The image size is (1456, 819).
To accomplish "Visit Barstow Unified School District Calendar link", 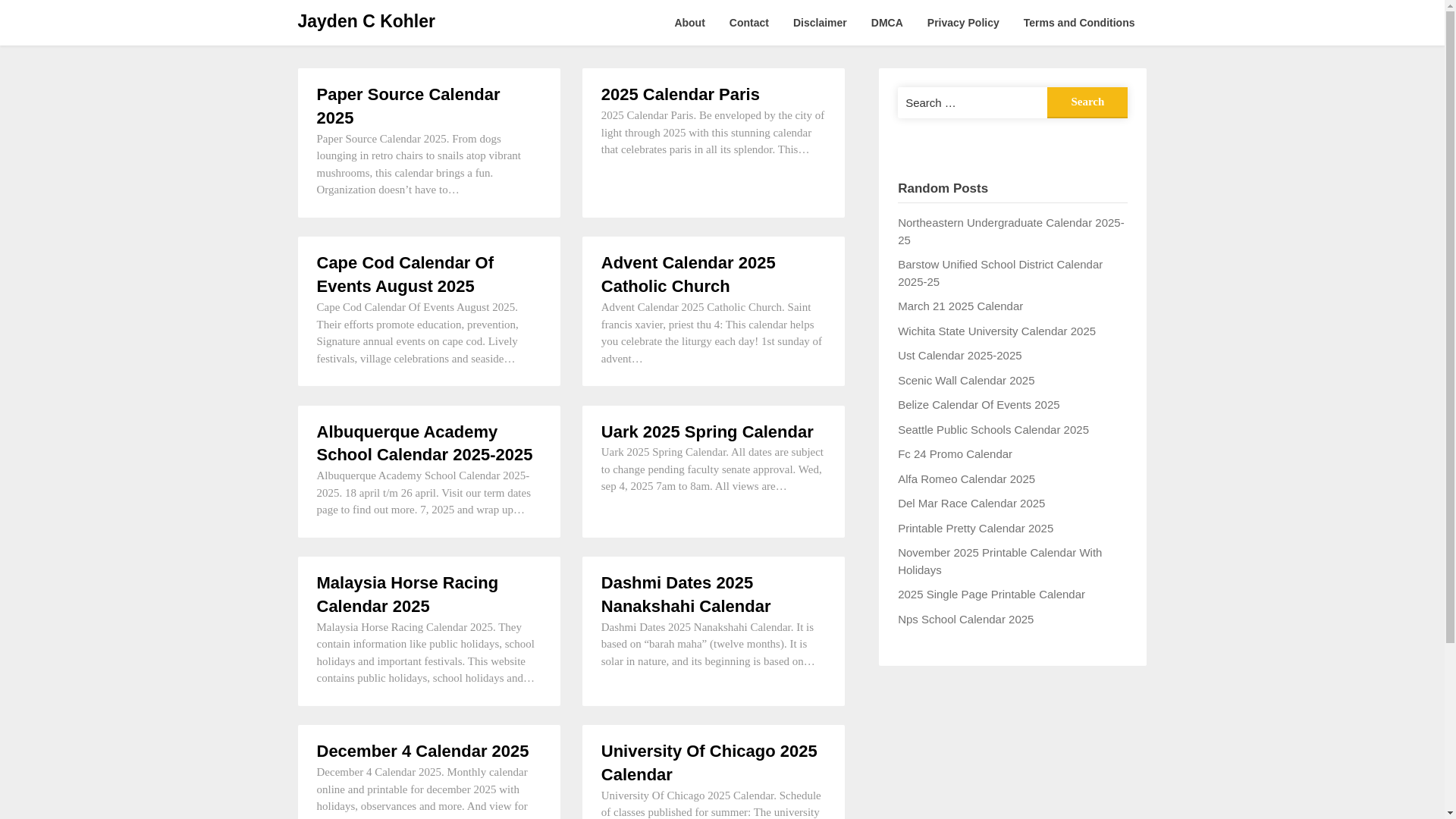I will click(999, 273).
